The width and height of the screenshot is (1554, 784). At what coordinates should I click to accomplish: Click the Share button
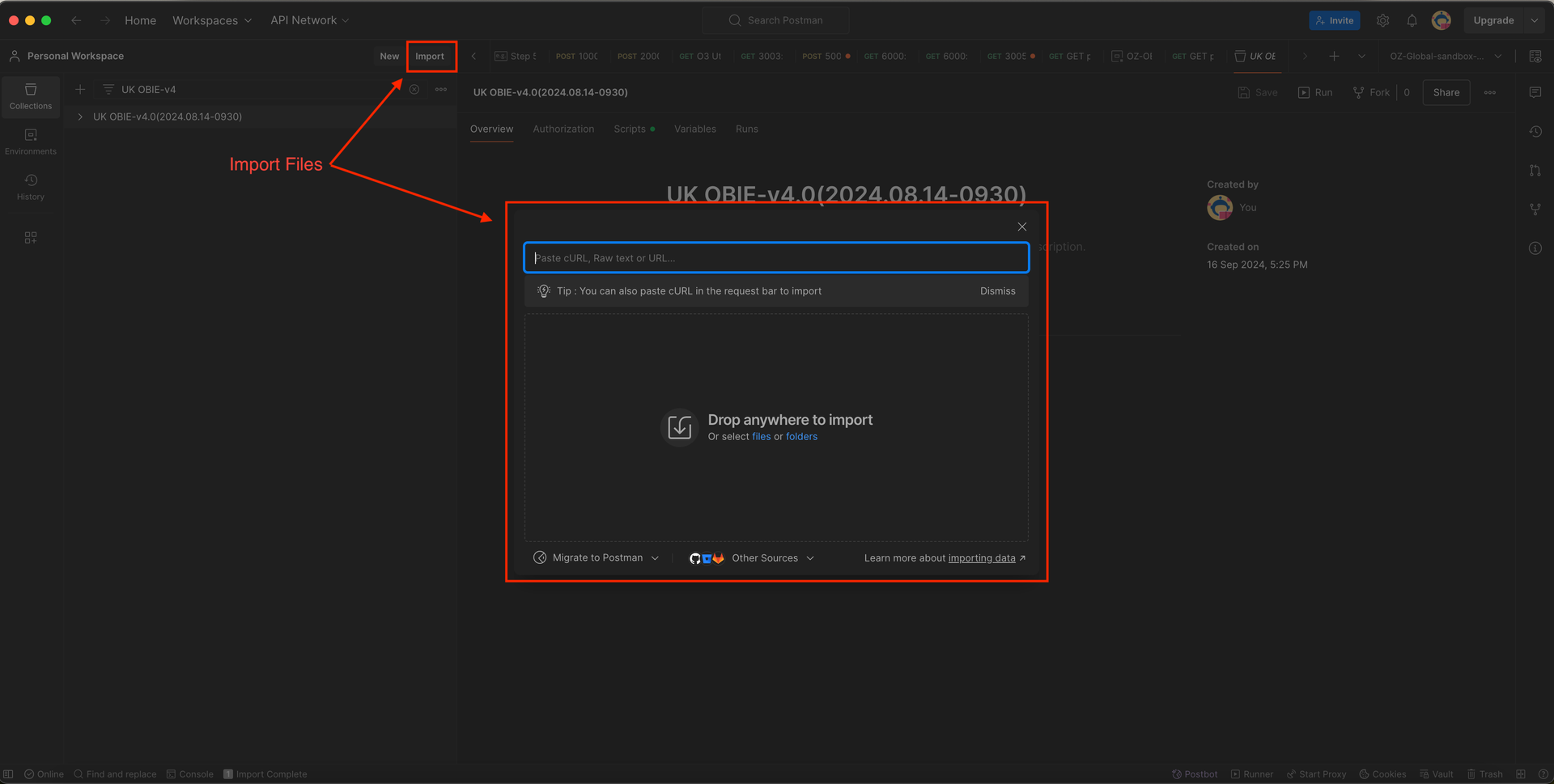click(1446, 92)
